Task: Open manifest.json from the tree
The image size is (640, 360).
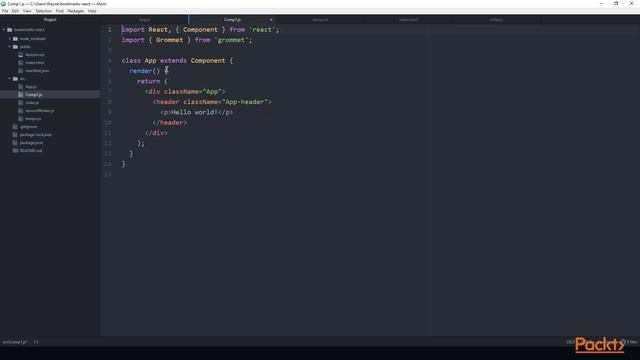Action: point(37,71)
